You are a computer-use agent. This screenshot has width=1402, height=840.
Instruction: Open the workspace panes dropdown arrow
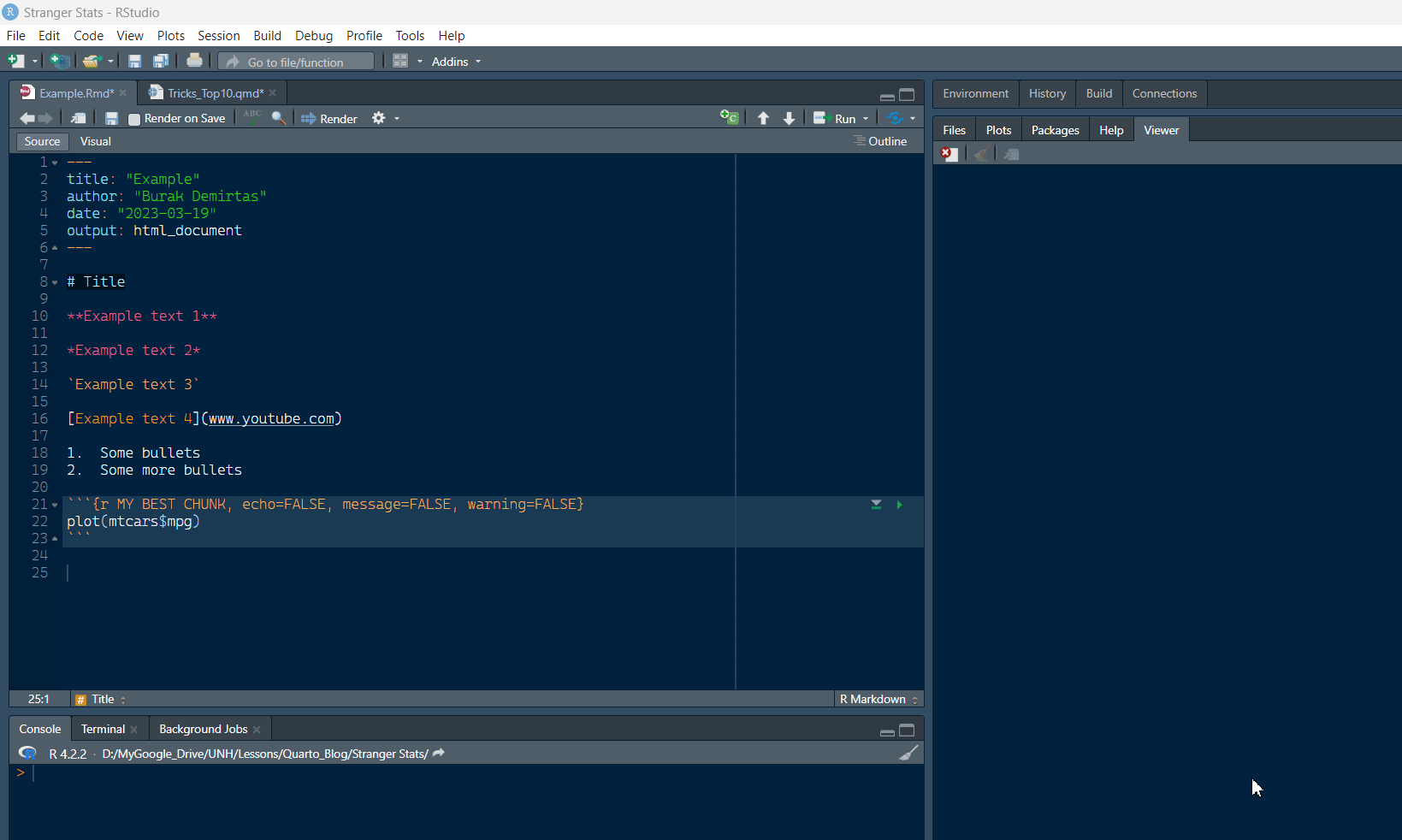coord(420,62)
